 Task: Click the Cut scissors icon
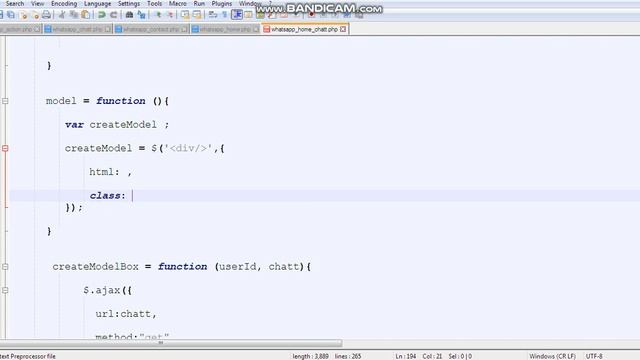62,15
